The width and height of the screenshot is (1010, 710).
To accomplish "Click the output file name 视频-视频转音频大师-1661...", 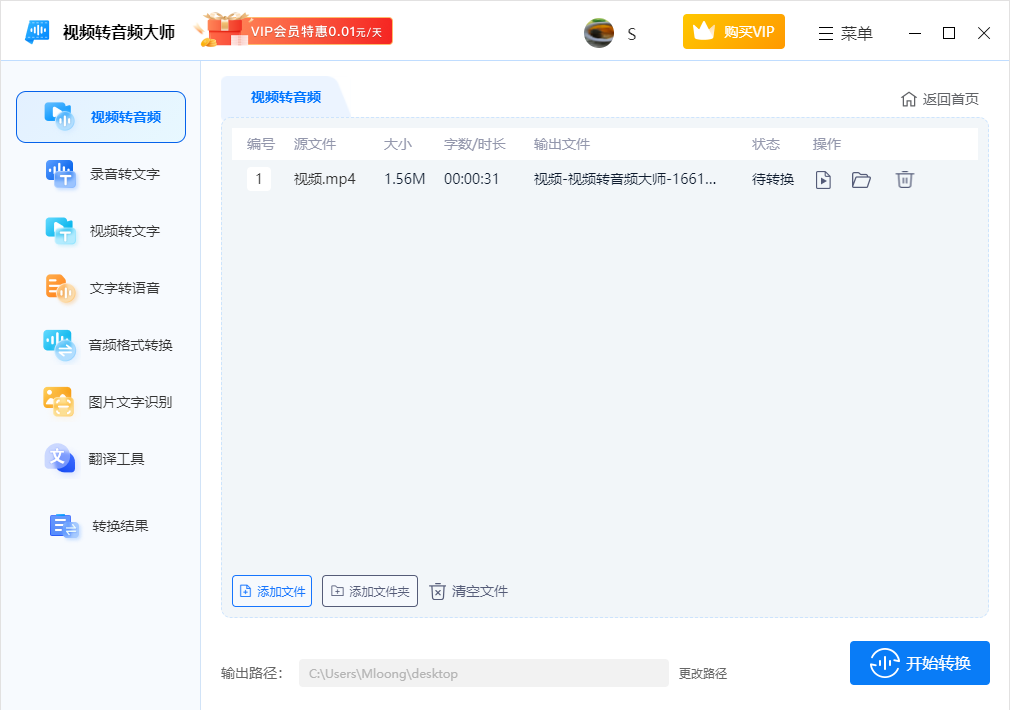I will (x=625, y=179).
